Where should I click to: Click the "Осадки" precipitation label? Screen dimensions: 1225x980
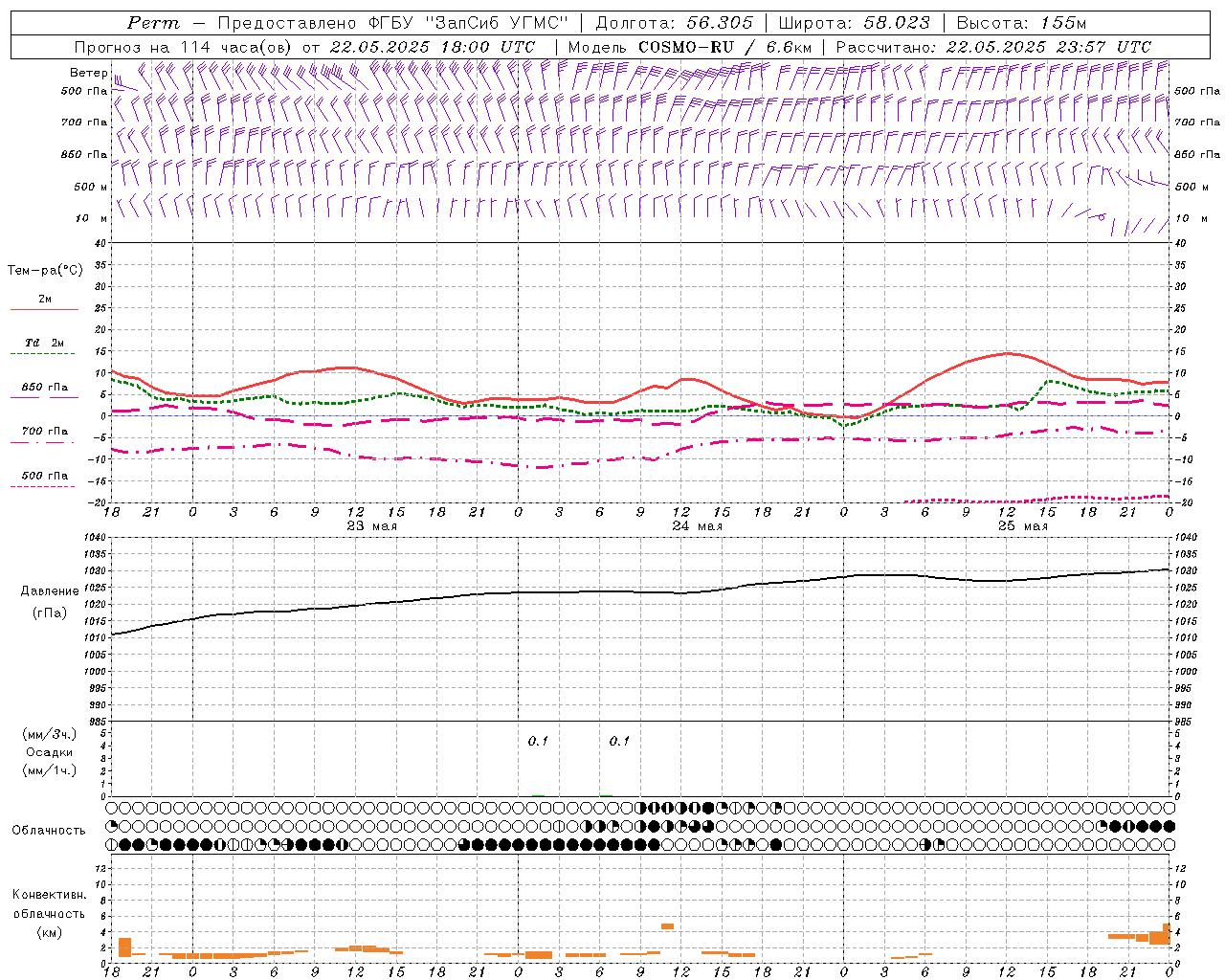[x=50, y=752]
